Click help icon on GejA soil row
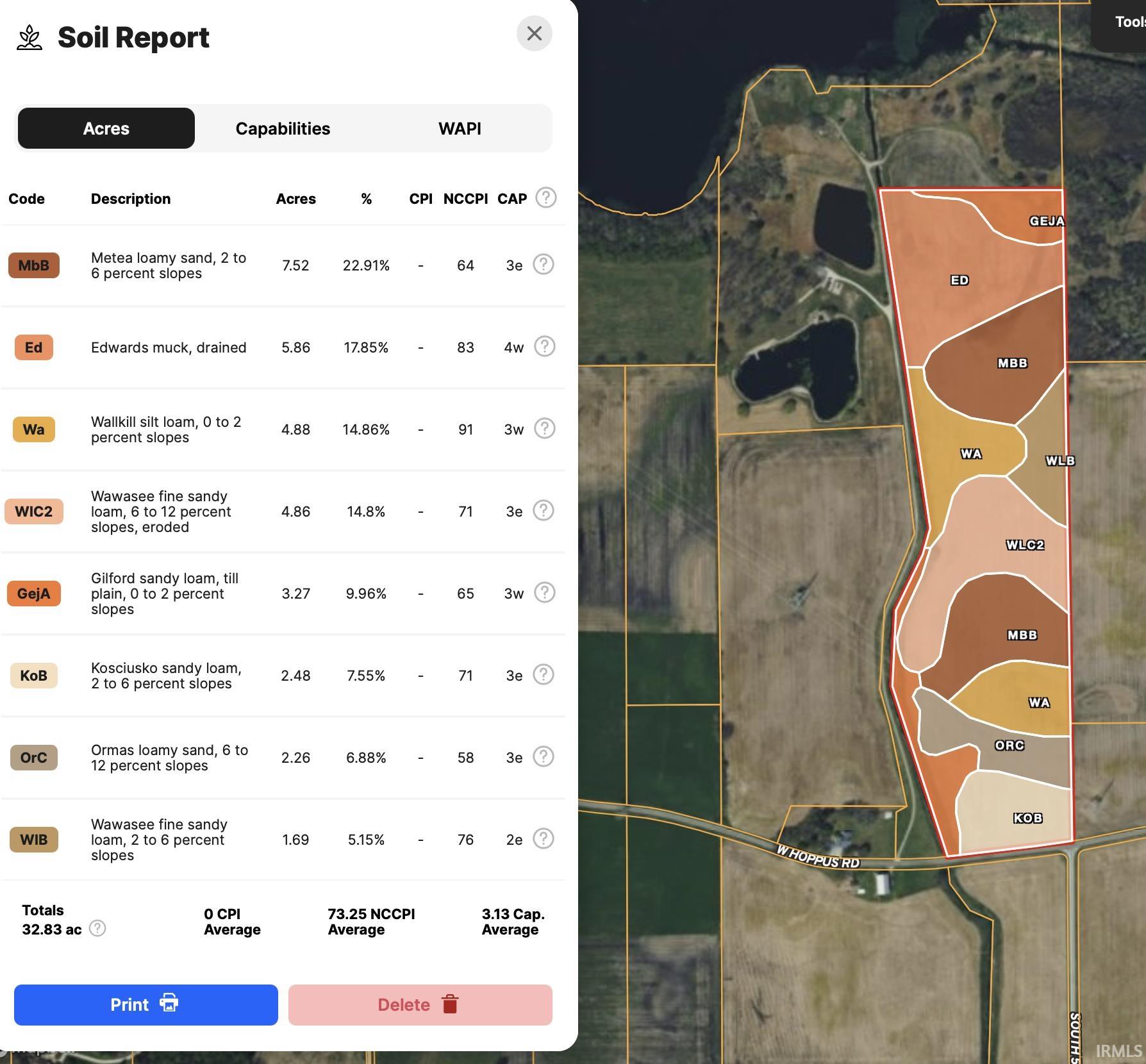This screenshot has height=1064, width=1146. (x=544, y=592)
